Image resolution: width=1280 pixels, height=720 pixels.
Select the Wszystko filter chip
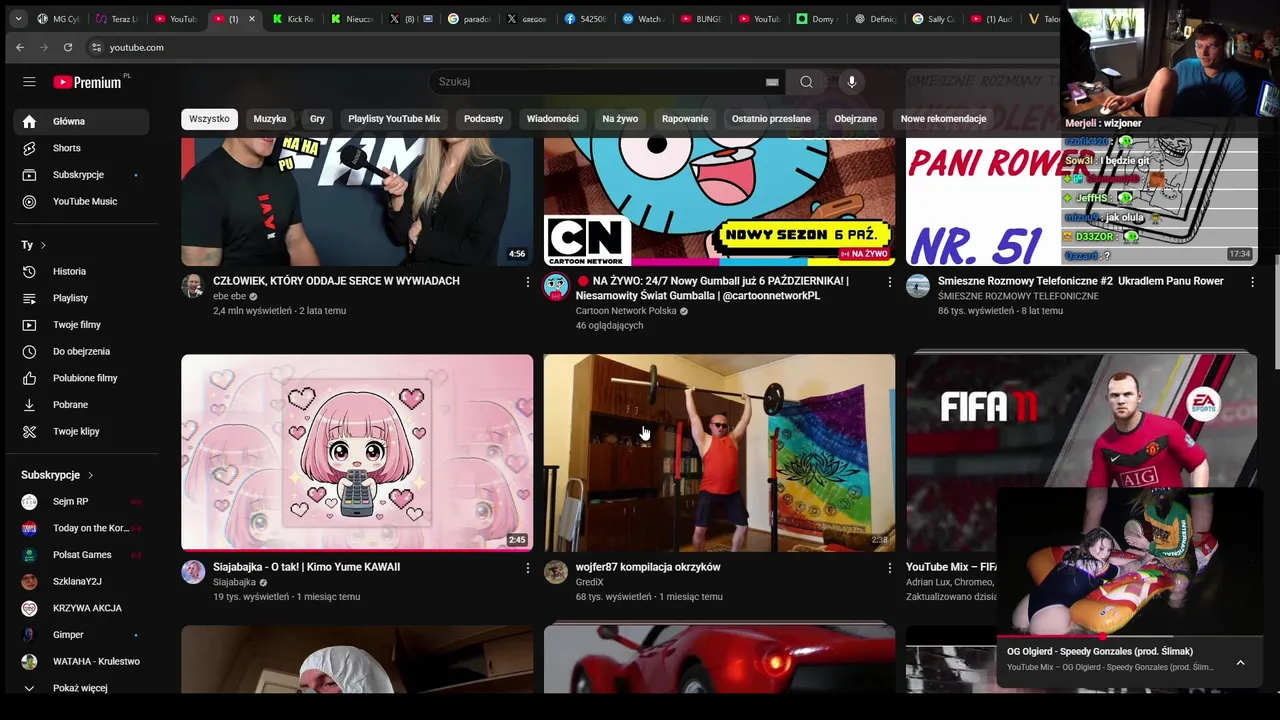[209, 119]
